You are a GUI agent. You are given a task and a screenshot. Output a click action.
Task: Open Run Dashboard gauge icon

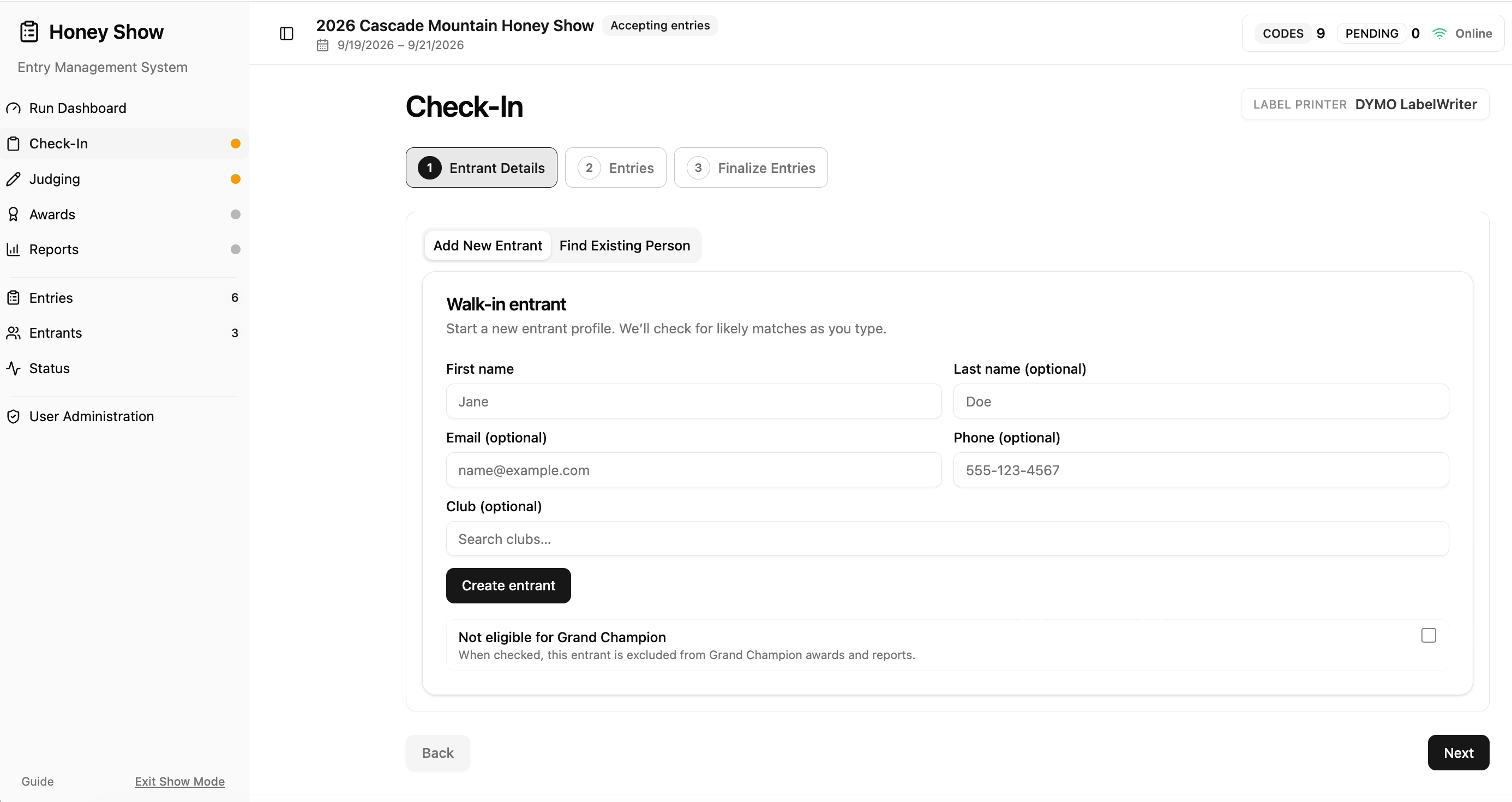pyautogui.click(x=14, y=109)
